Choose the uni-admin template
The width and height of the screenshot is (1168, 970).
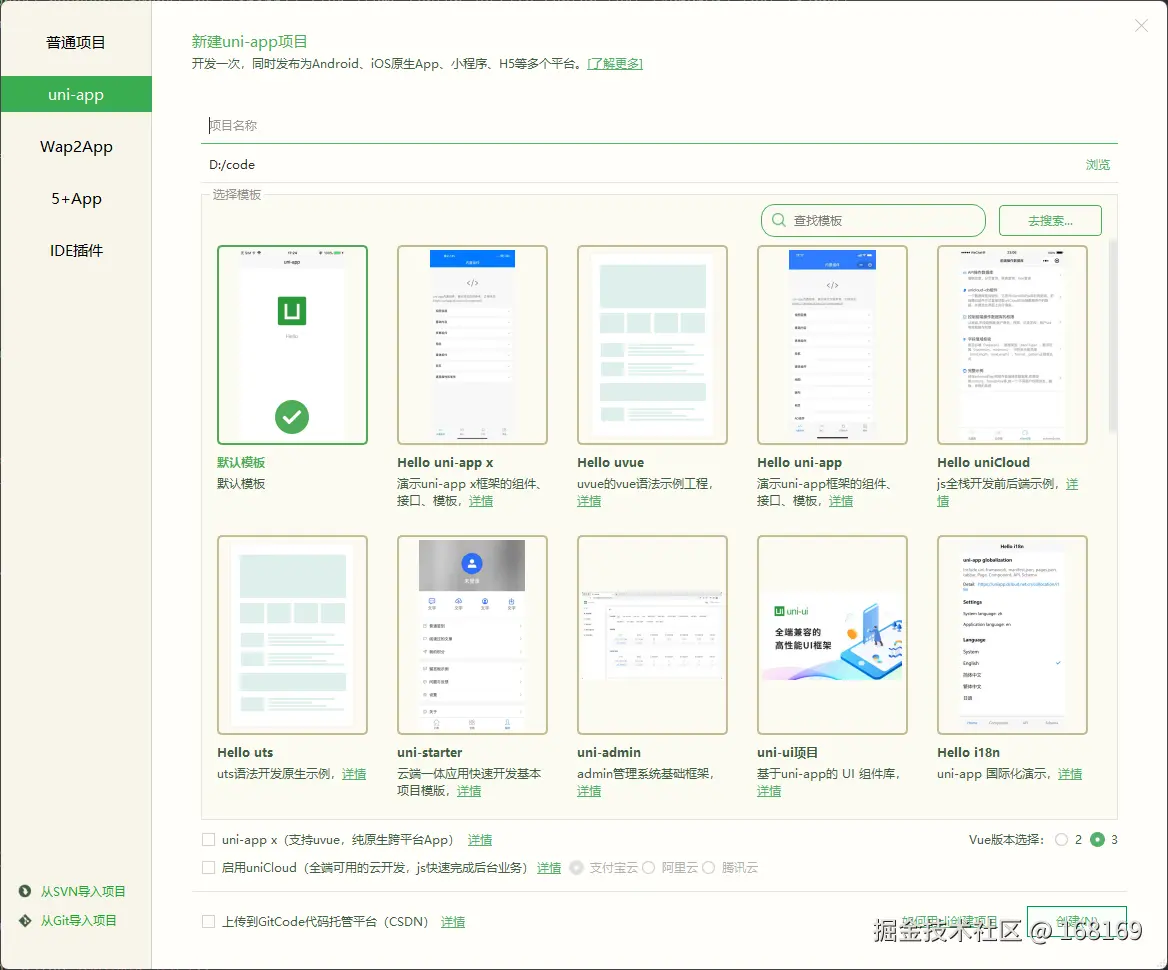653,635
